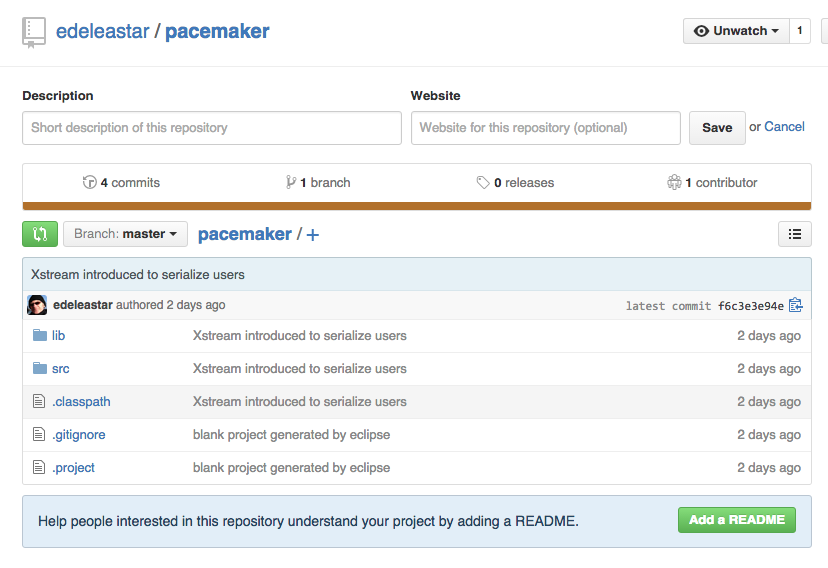Click the Cancel link

pyautogui.click(x=784, y=127)
